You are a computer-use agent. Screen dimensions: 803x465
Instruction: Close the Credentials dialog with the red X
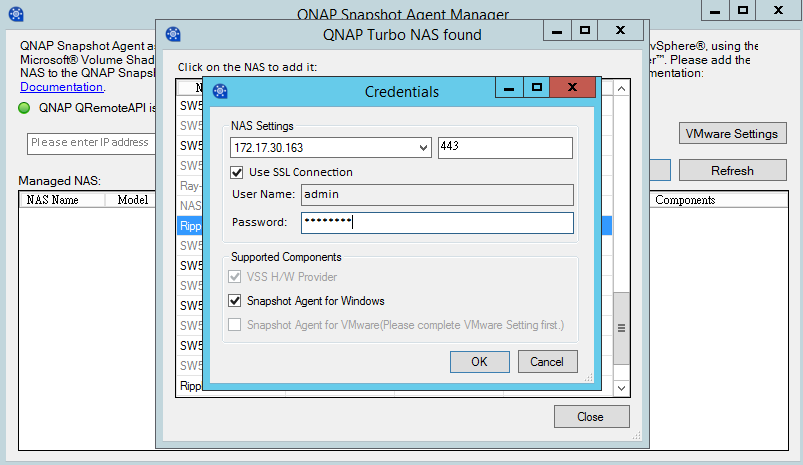pyautogui.click(x=572, y=88)
